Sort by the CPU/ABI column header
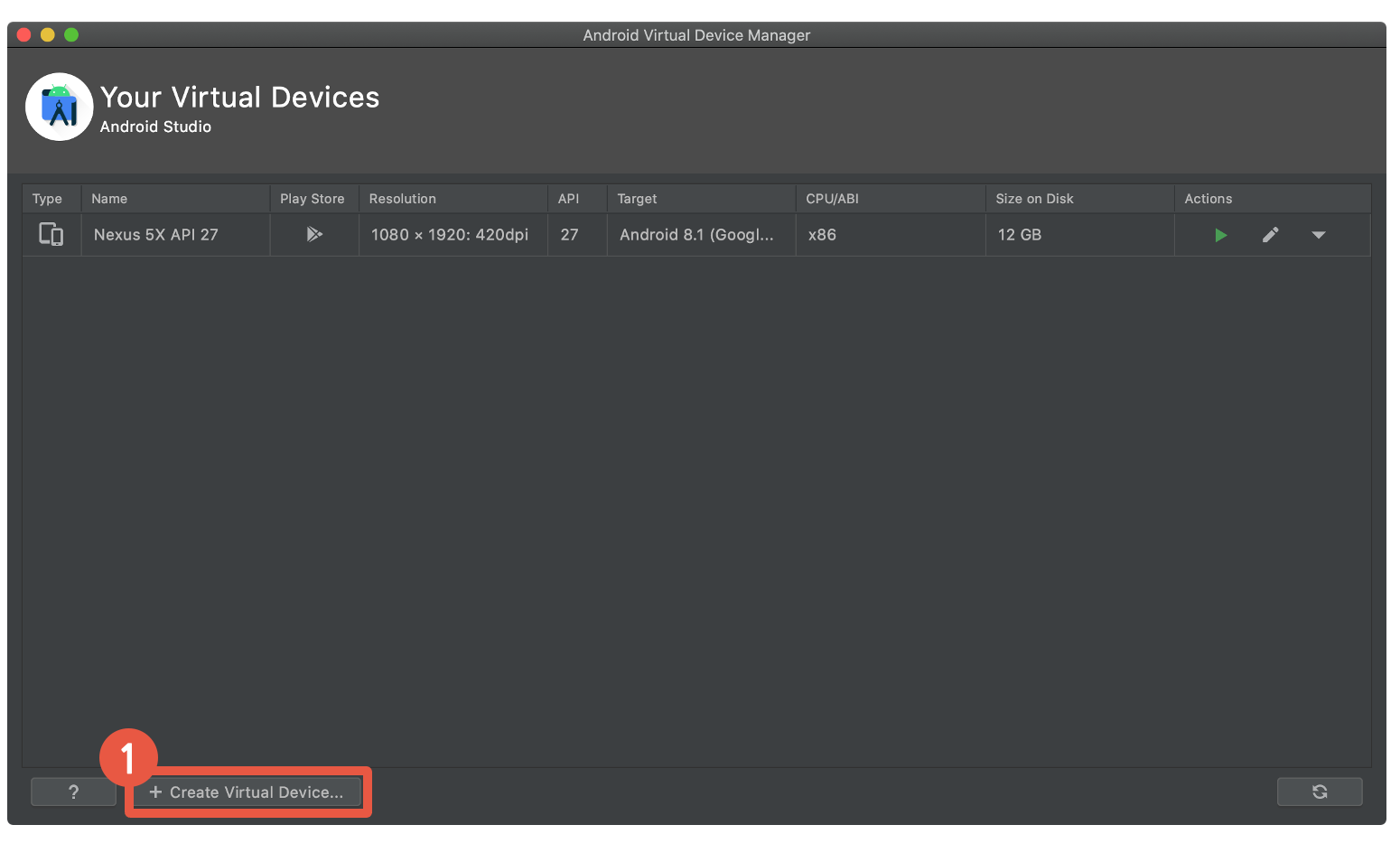Viewport: 1400px width, 853px height. pos(891,199)
